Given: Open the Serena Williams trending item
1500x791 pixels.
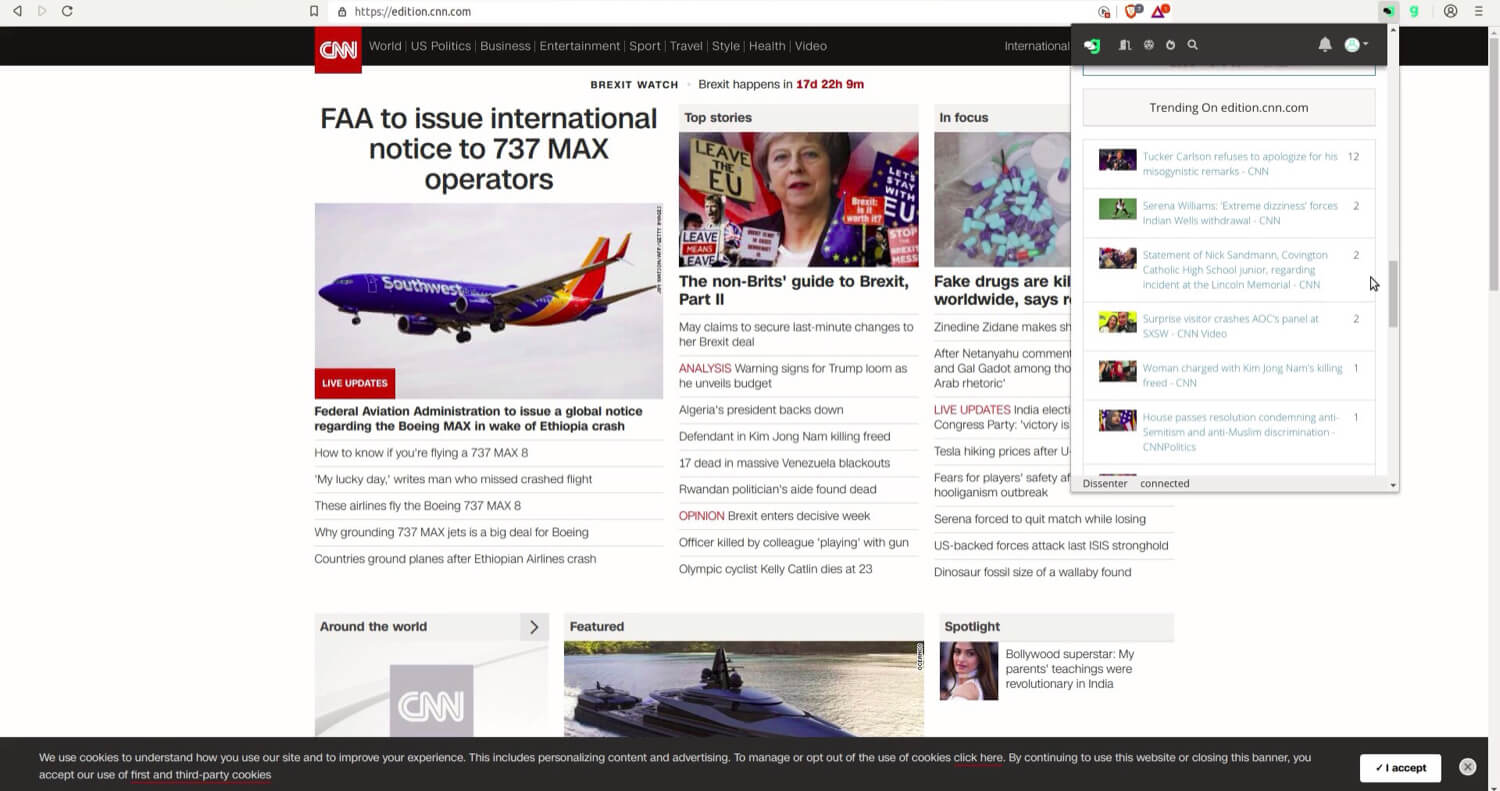Looking at the screenshot, I should click(1240, 213).
